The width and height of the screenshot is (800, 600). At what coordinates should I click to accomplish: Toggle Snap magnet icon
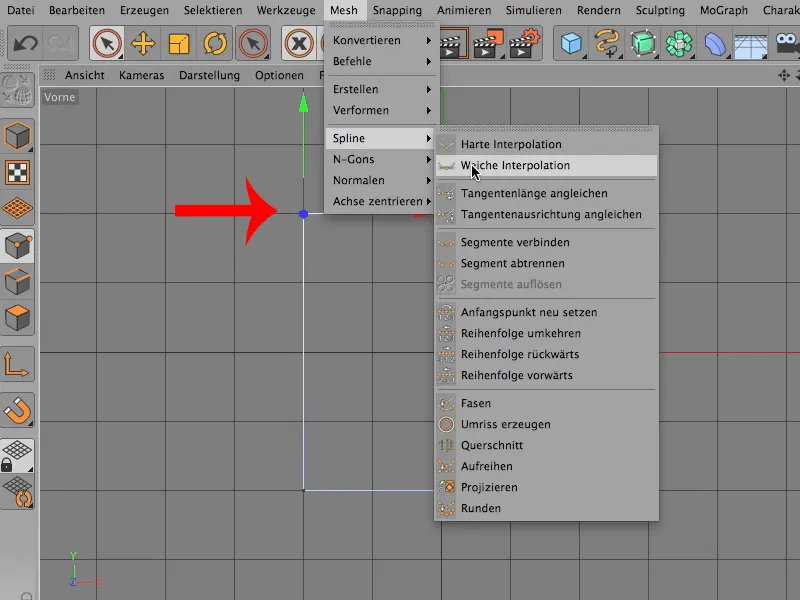(x=17, y=410)
